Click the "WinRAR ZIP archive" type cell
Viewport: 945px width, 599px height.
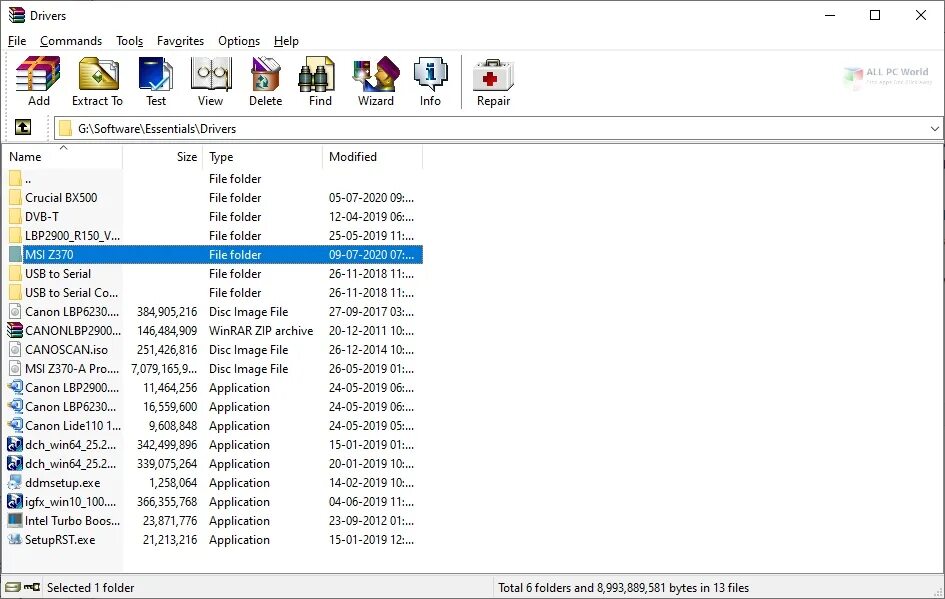pos(261,330)
